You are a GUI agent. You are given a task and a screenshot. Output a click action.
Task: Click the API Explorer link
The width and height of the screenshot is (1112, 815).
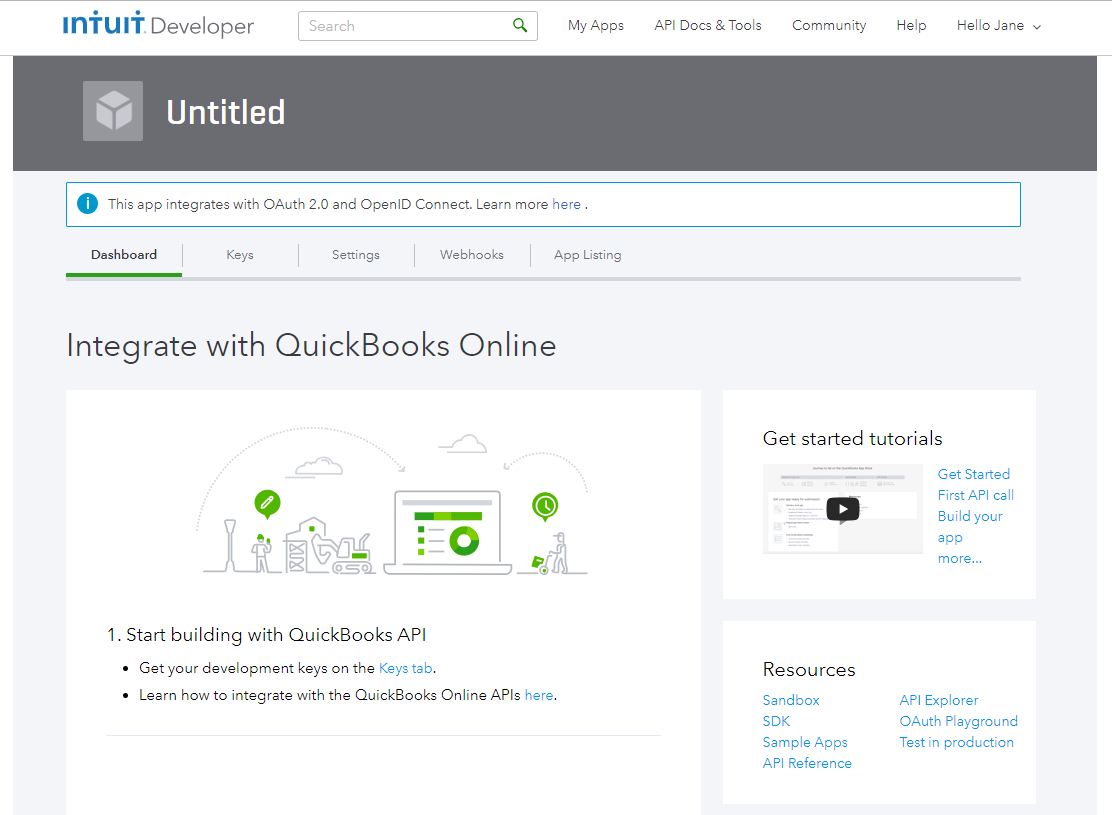938,700
